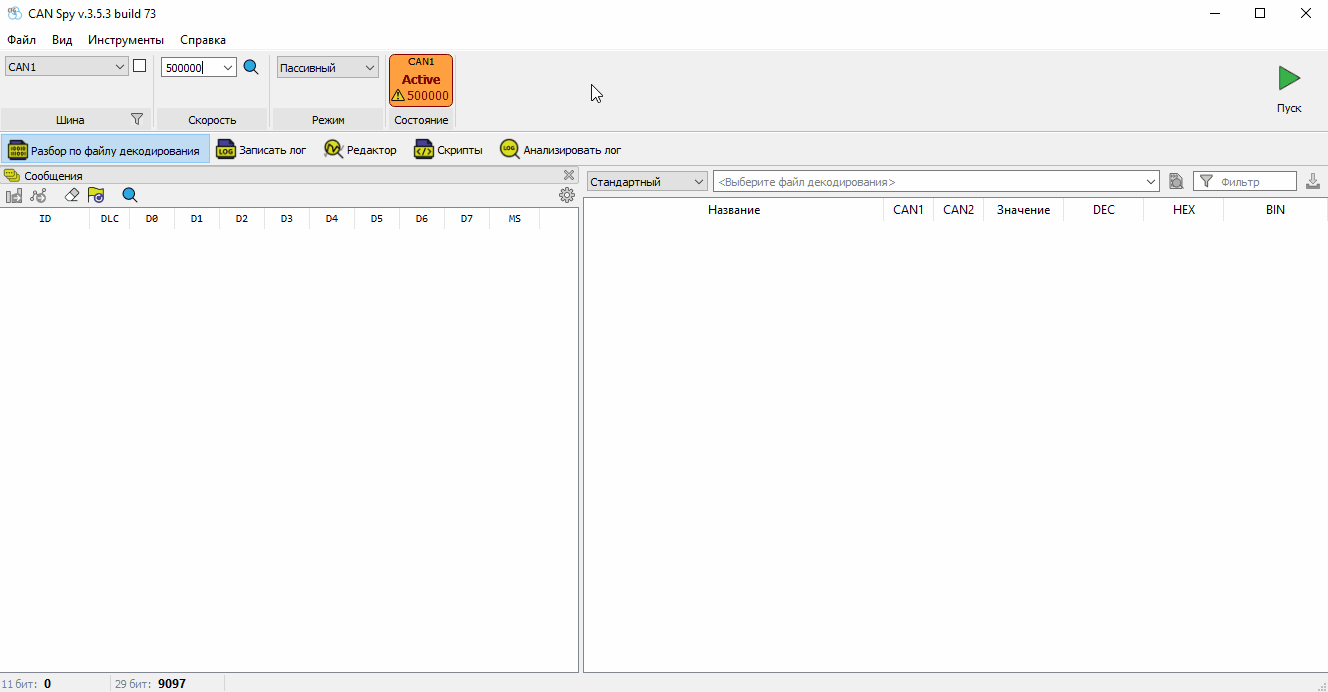Click the download arrow icon beside filter
The height and width of the screenshot is (692, 1328).
(x=1313, y=181)
